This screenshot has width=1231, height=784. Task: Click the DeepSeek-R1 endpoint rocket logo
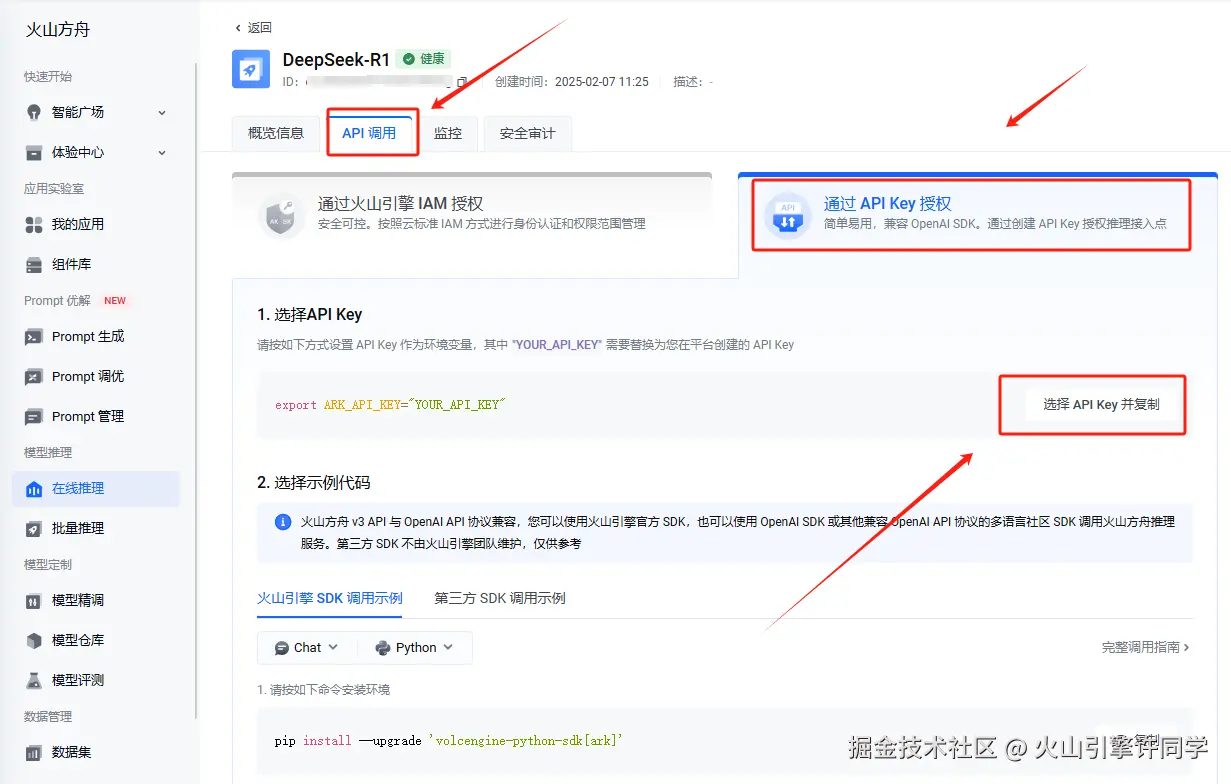(x=251, y=69)
